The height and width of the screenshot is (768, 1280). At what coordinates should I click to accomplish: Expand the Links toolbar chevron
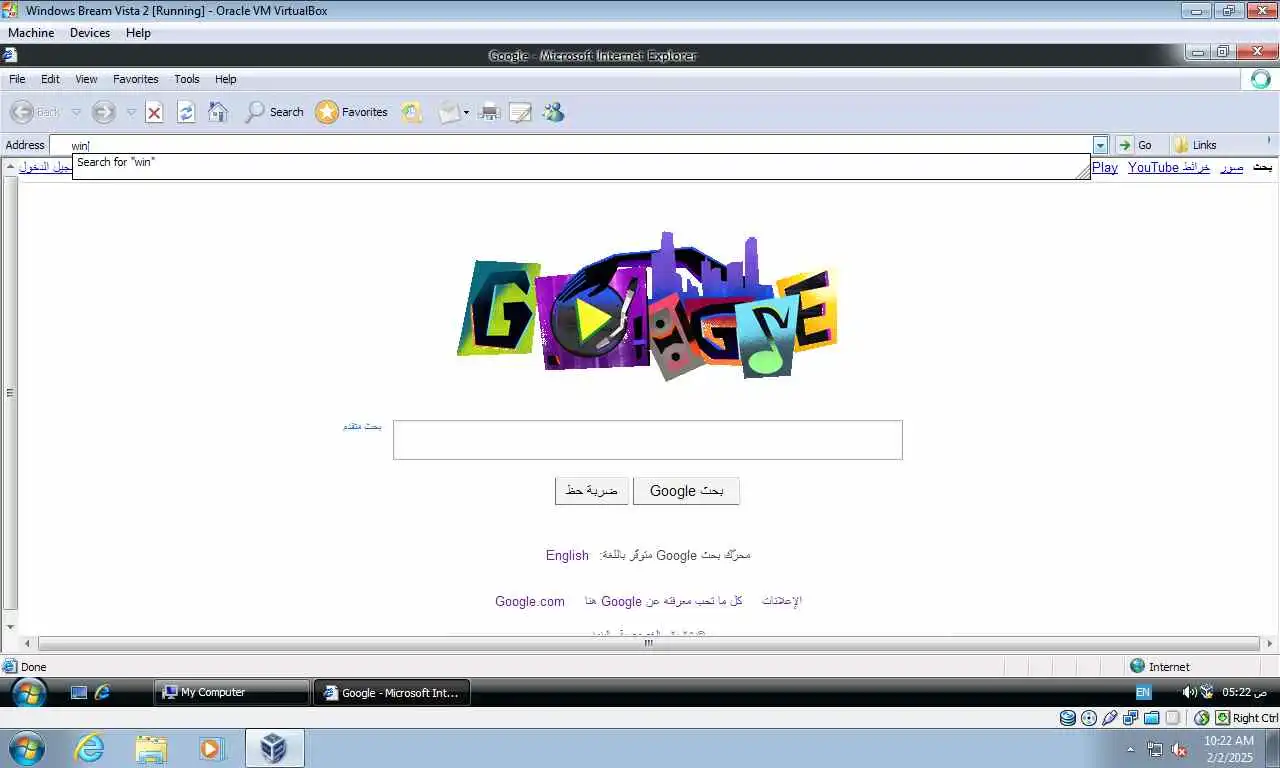tap(1271, 140)
